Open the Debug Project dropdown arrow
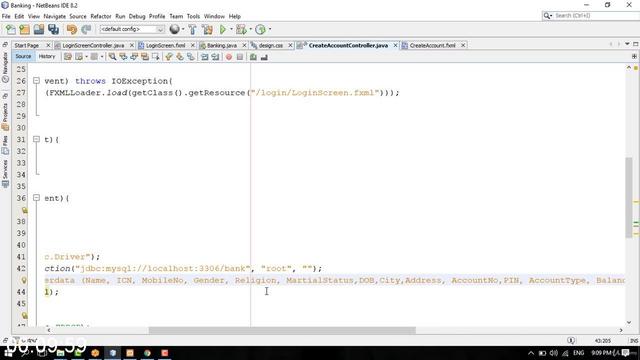Image resolution: width=640 pixels, height=360 pixels. tap(250, 29)
